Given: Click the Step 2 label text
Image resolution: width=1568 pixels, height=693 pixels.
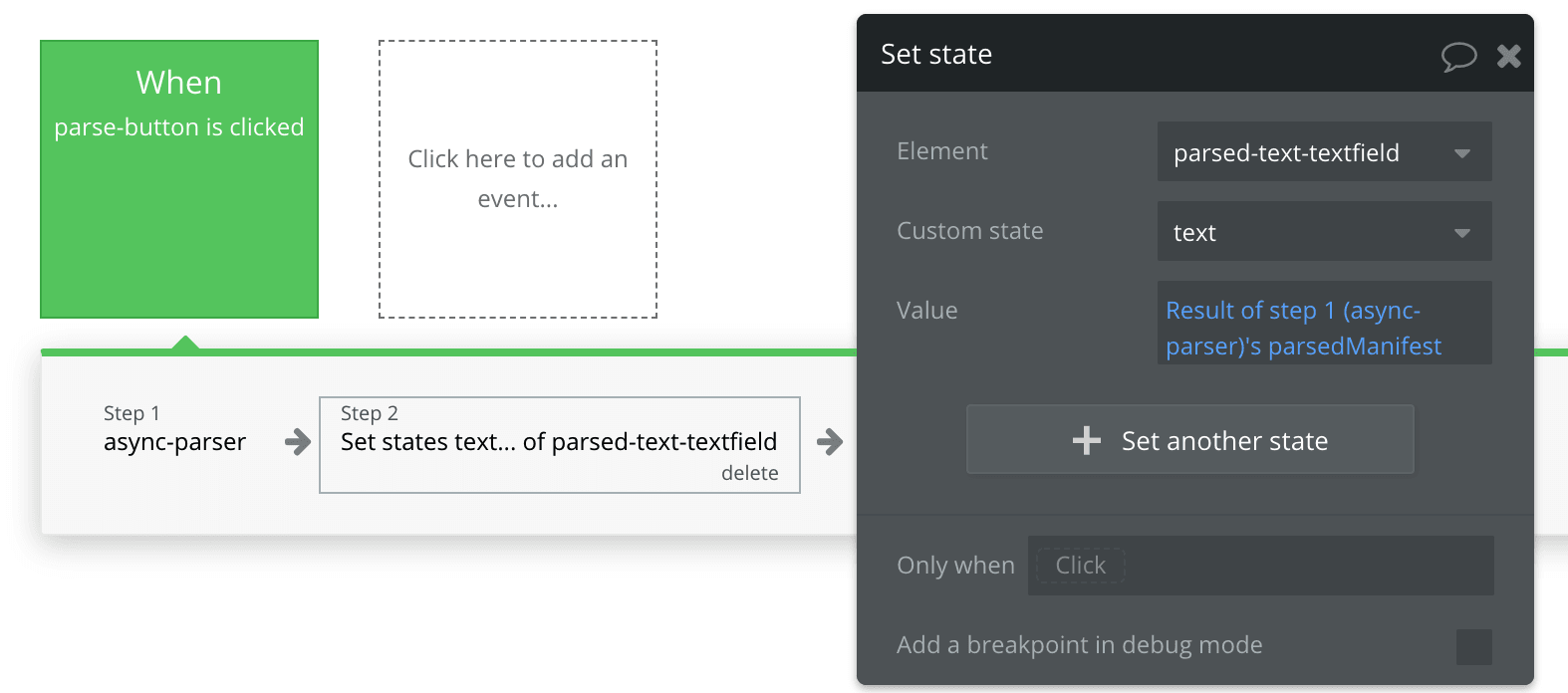Looking at the screenshot, I should tap(370, 413).
